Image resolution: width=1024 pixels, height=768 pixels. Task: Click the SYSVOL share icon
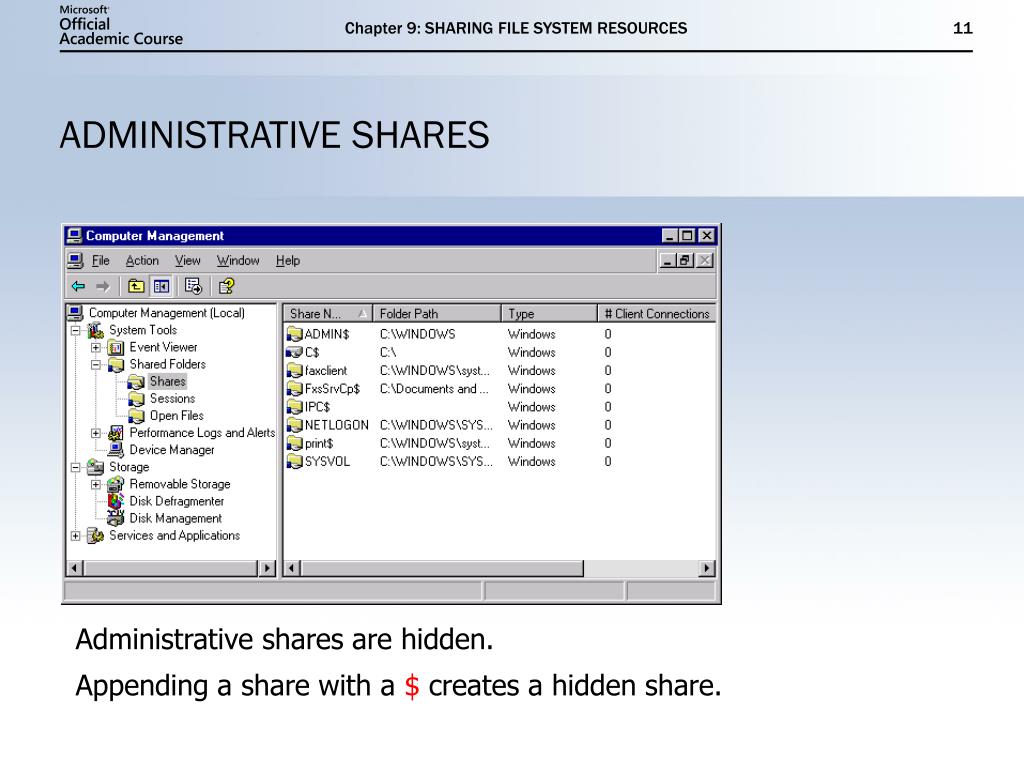coord(295,462)
